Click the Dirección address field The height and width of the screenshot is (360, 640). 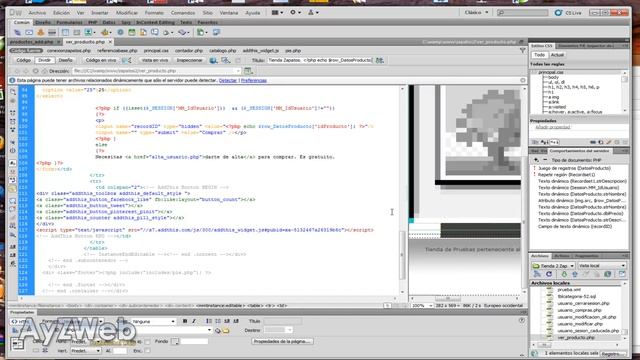tap(156, 71)
